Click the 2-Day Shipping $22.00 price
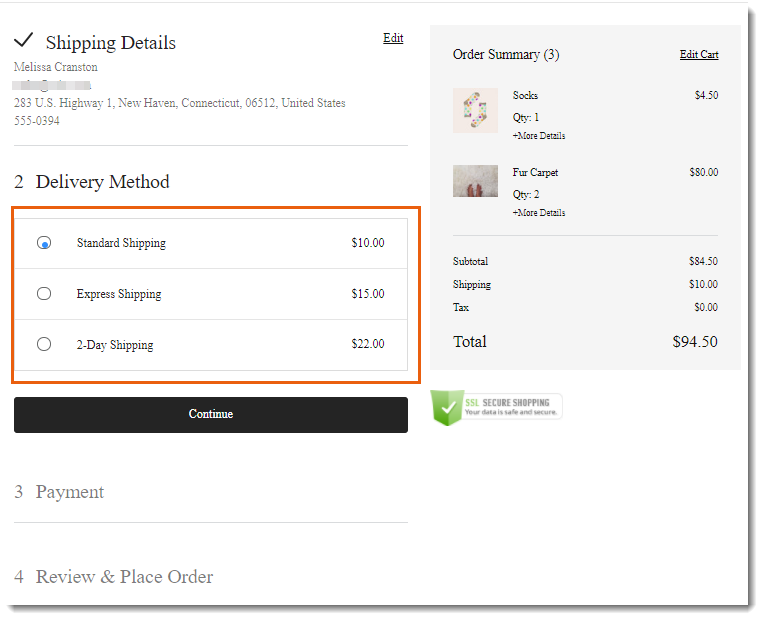Viewport: 763px width, 620px height. click(x=367, y=344)
